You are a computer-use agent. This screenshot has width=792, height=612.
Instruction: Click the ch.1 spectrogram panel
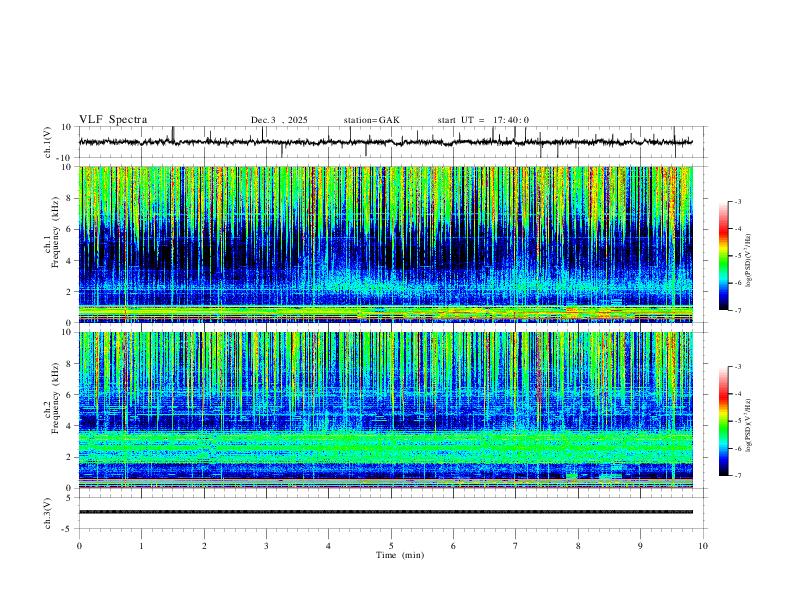[x=385, y=244]
